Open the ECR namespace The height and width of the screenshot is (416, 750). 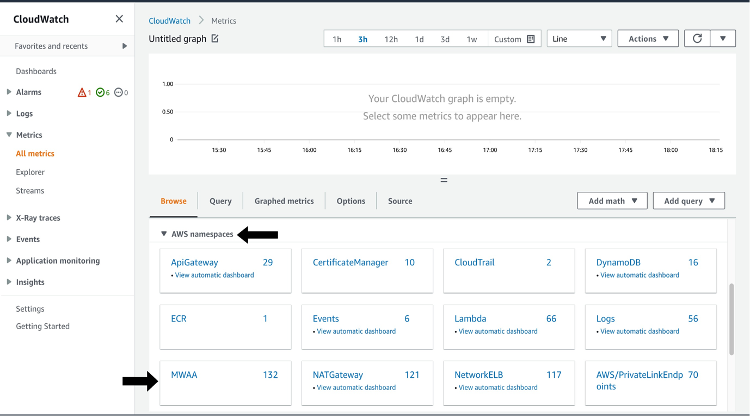point(178,318)
